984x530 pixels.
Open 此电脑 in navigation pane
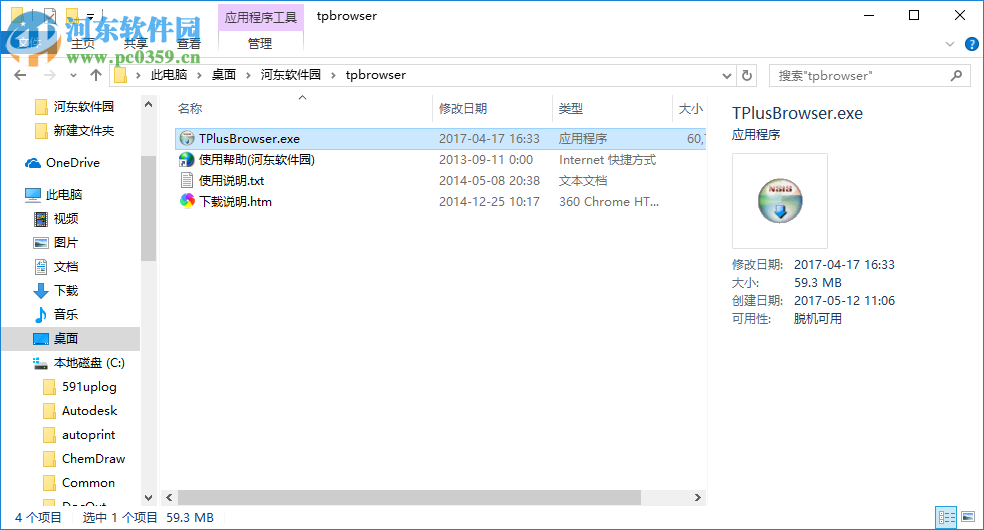tap(54, 194)
